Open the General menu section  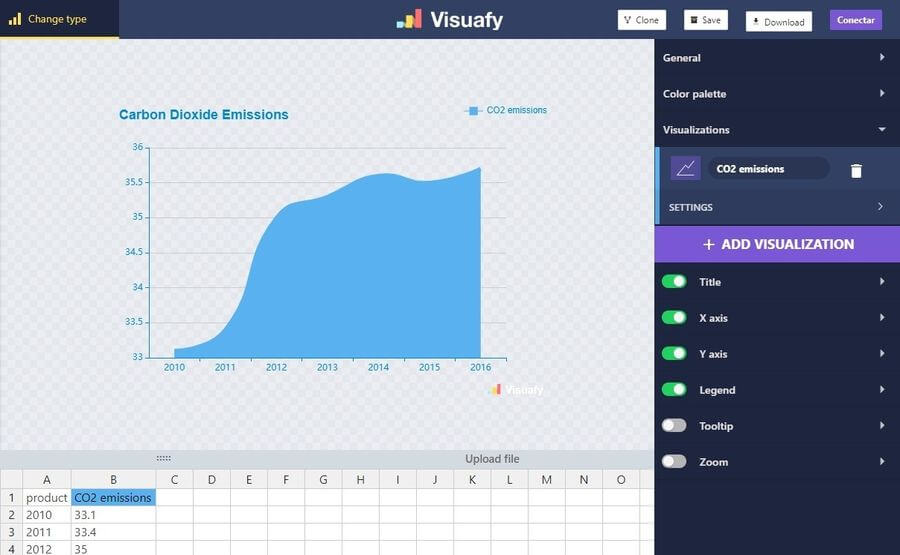tap(777, 57)
